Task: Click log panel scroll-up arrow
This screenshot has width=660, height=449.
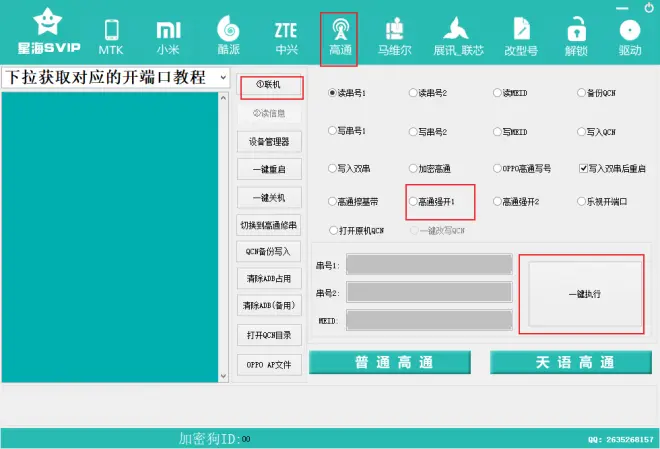Action: [x=224, y=98]
